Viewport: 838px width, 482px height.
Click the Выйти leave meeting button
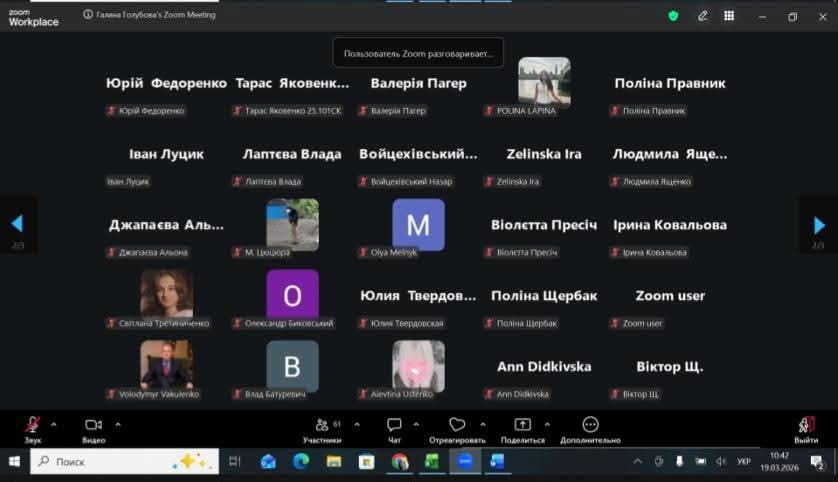(806, 425)
